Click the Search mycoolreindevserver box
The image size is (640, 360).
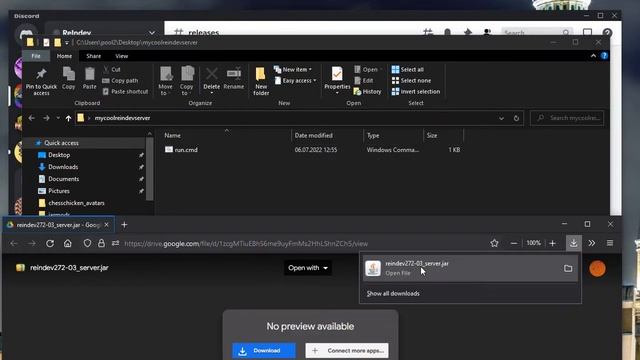[x=567, y=118]
